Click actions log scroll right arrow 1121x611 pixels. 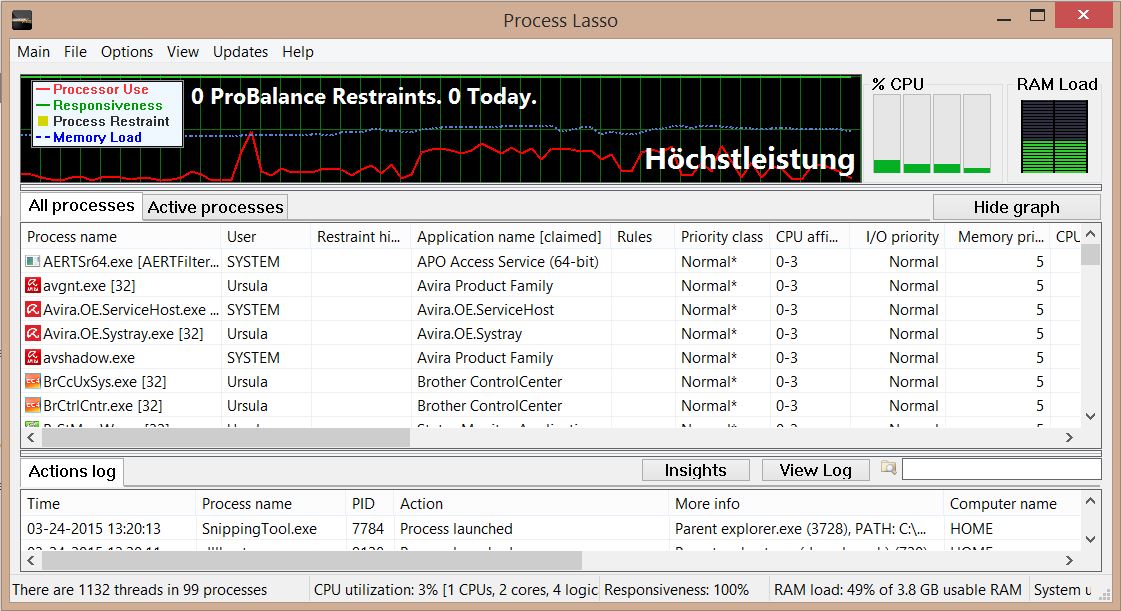1070,560
